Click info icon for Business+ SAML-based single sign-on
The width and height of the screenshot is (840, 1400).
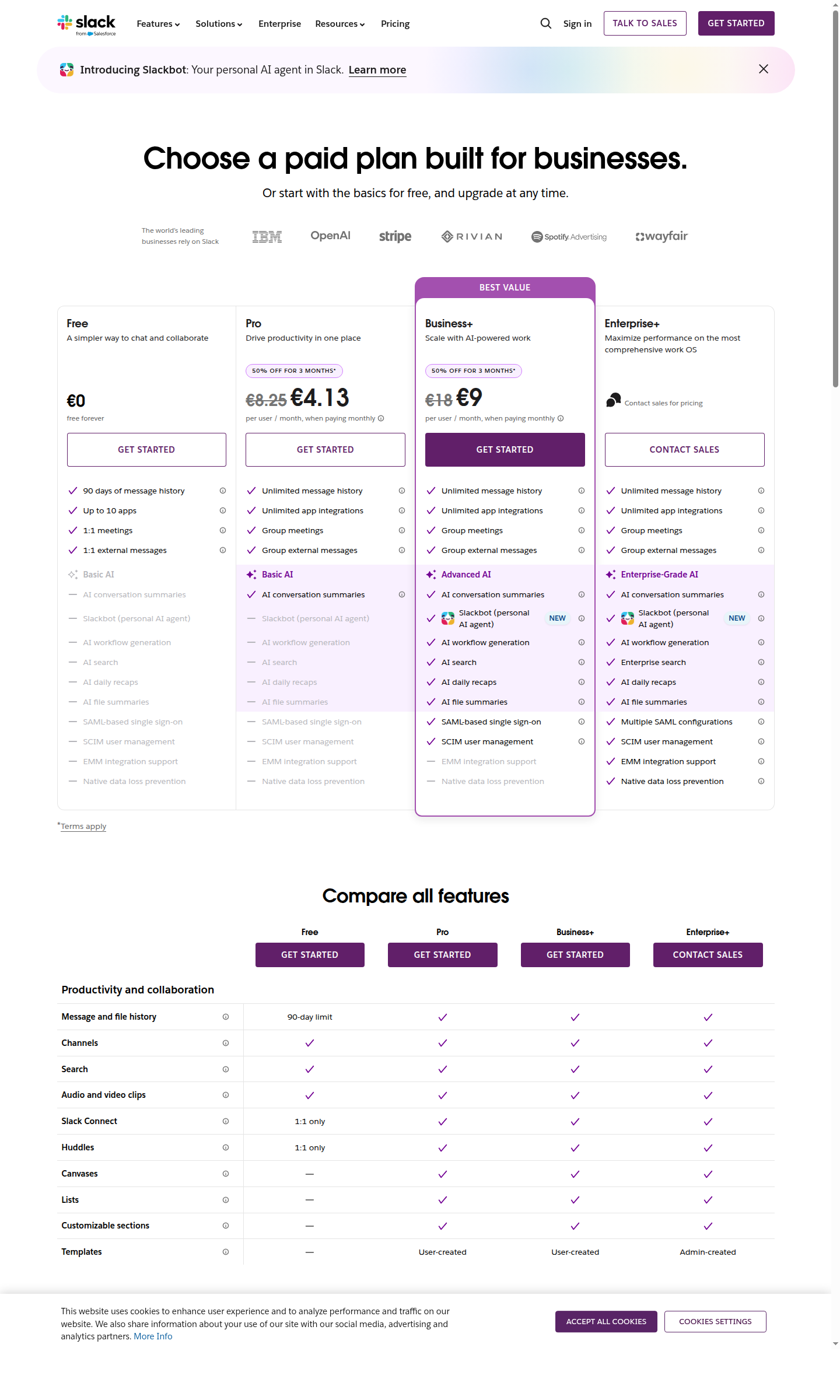[582, 722]
